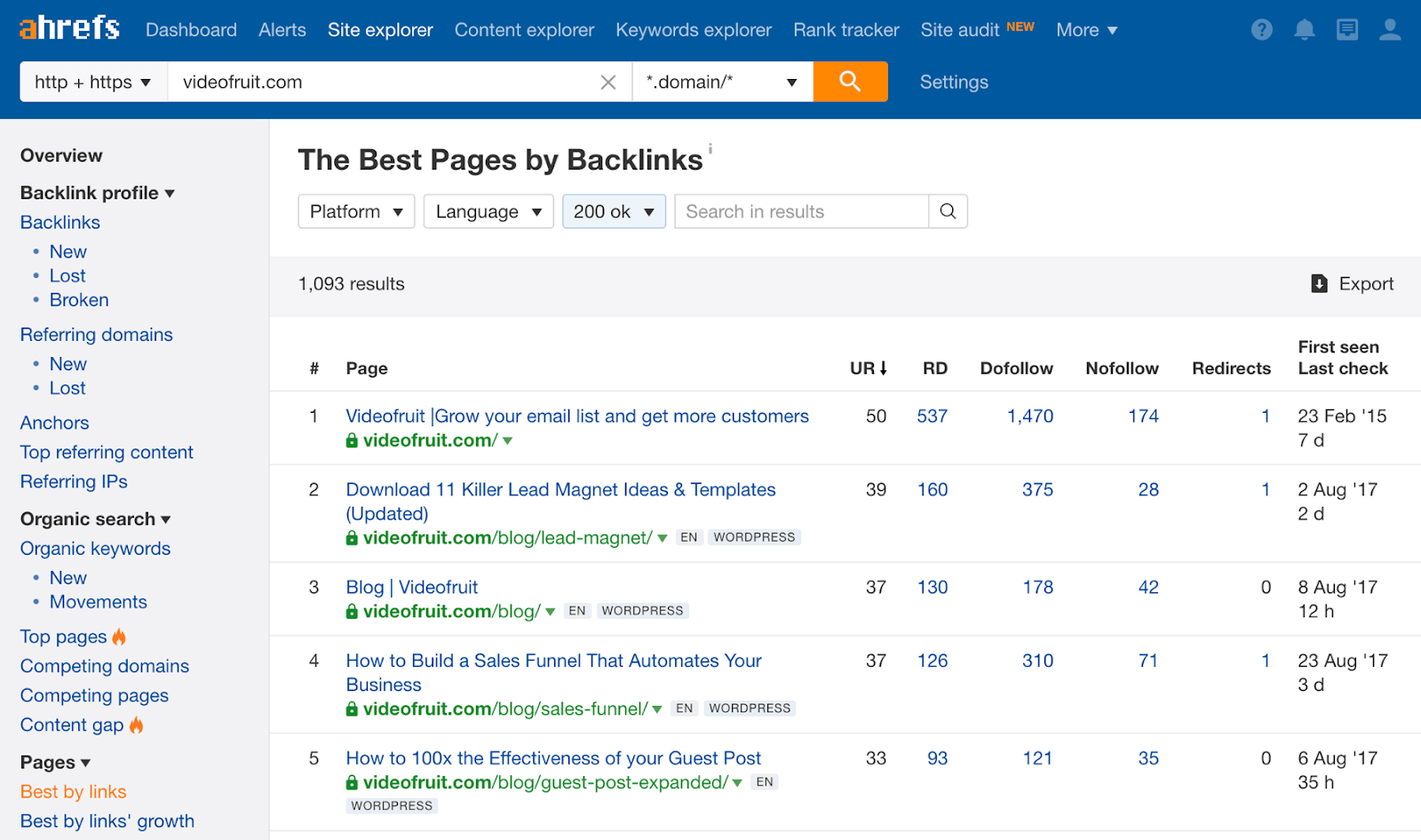Click the Export button

click(x=1353, y=284)
